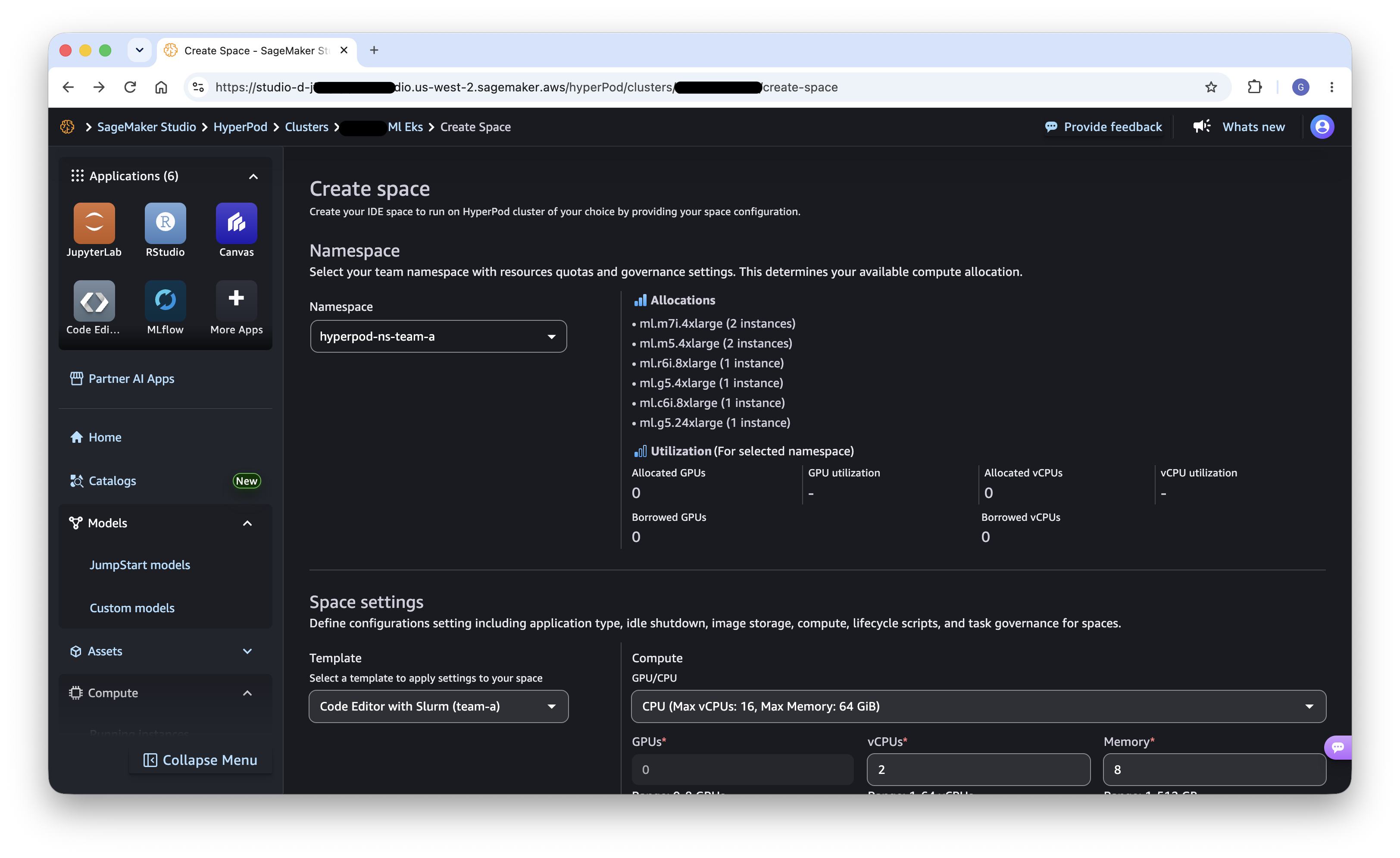Click the Allocated GPUs value label
The image size is (1400, 858).
click(668, 473)
